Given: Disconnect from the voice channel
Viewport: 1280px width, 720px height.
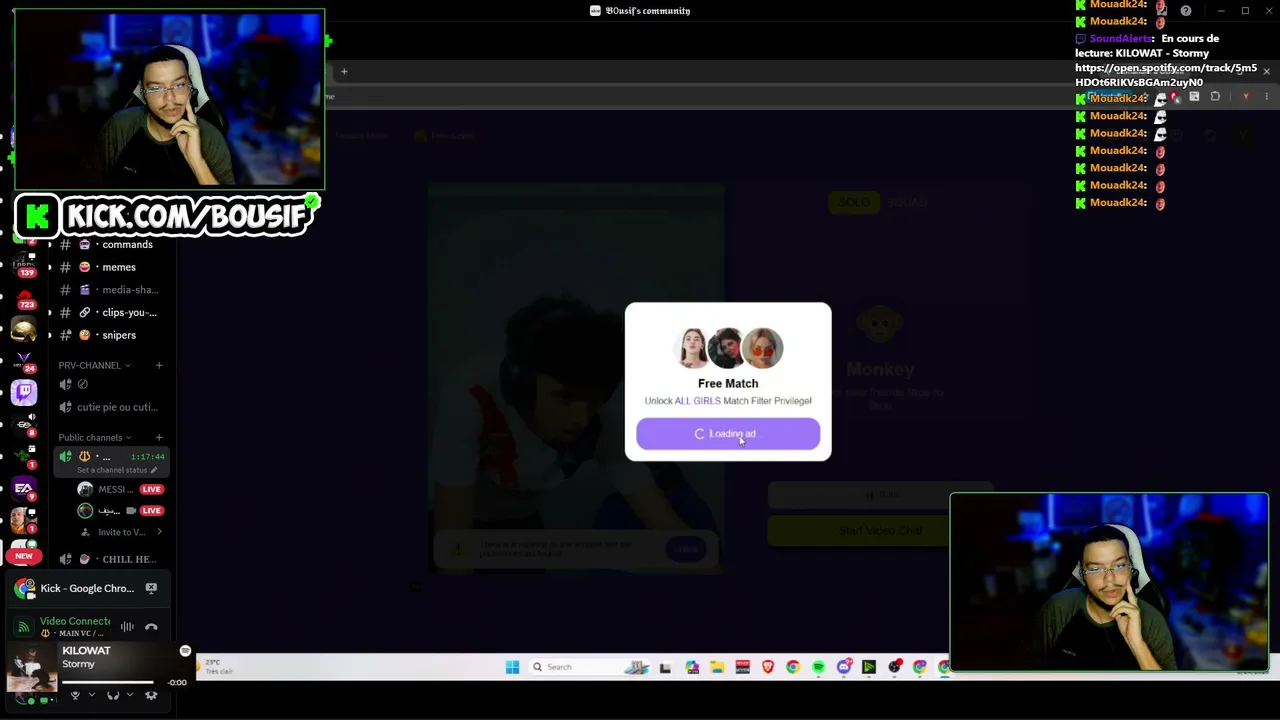Looking at the screenshot, I should click(x=151, y=627).
